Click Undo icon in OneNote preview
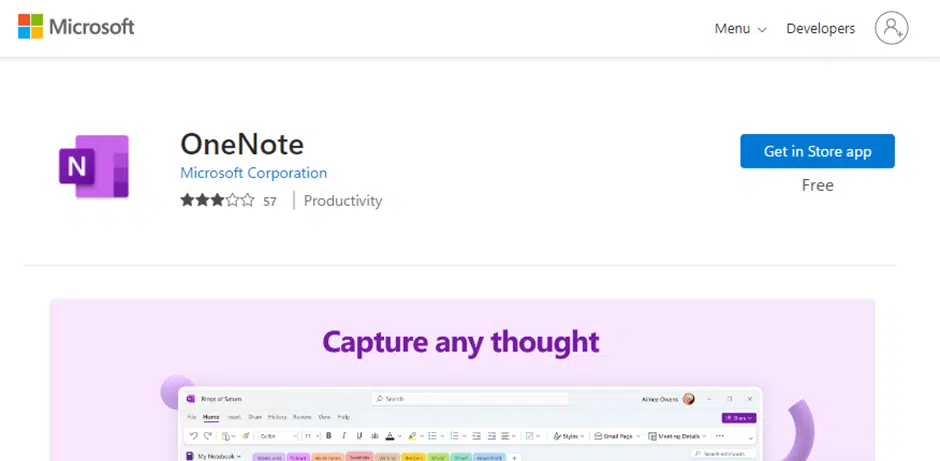 (x=193, y=436)
